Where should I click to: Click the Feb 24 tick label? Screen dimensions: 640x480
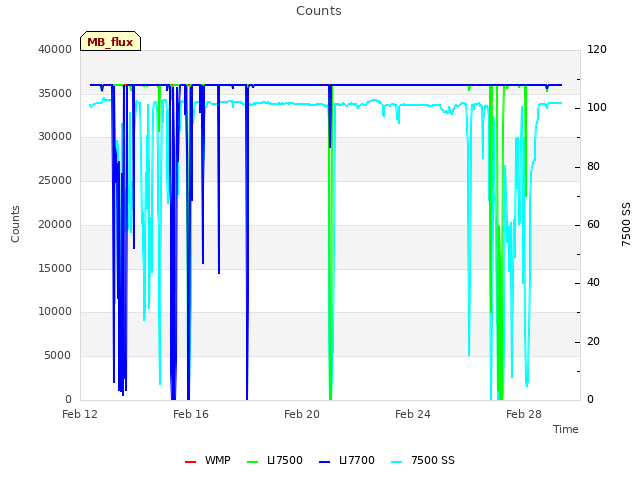tap(413, 414)
